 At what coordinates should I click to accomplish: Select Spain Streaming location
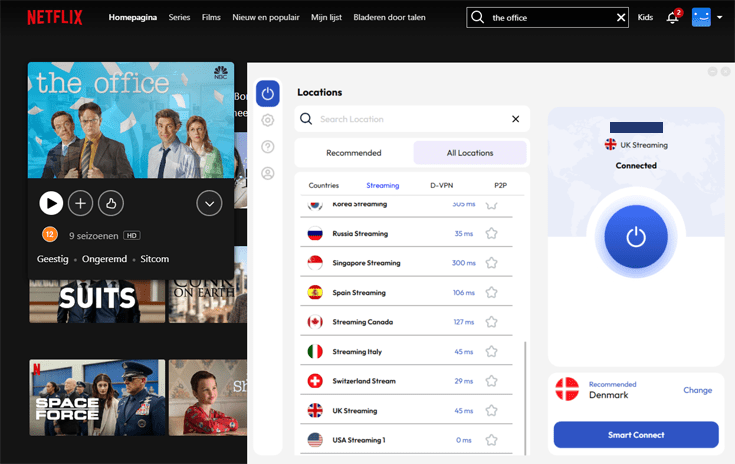click(x=406, y=292)
